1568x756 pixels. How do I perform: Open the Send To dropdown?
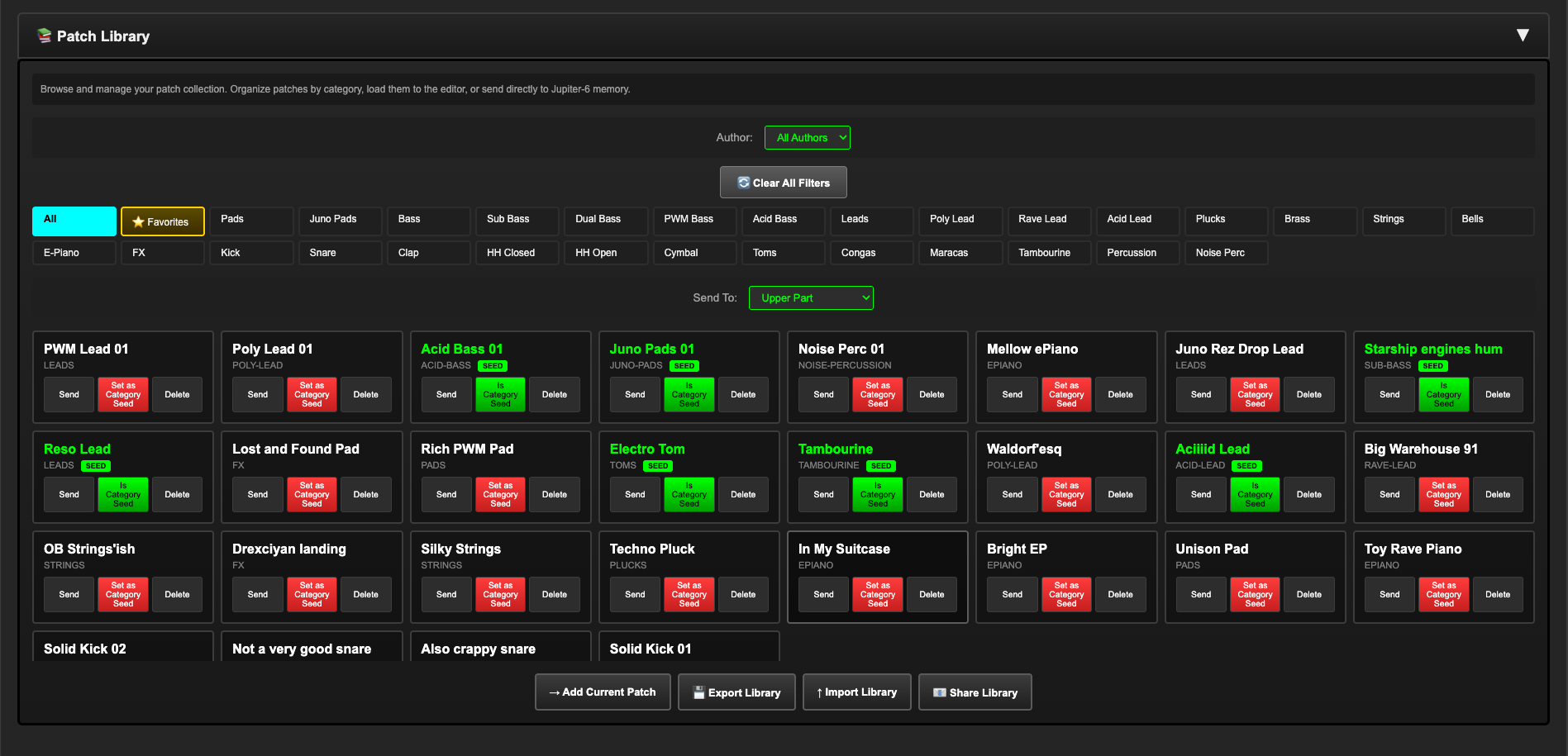click(810, 298)
